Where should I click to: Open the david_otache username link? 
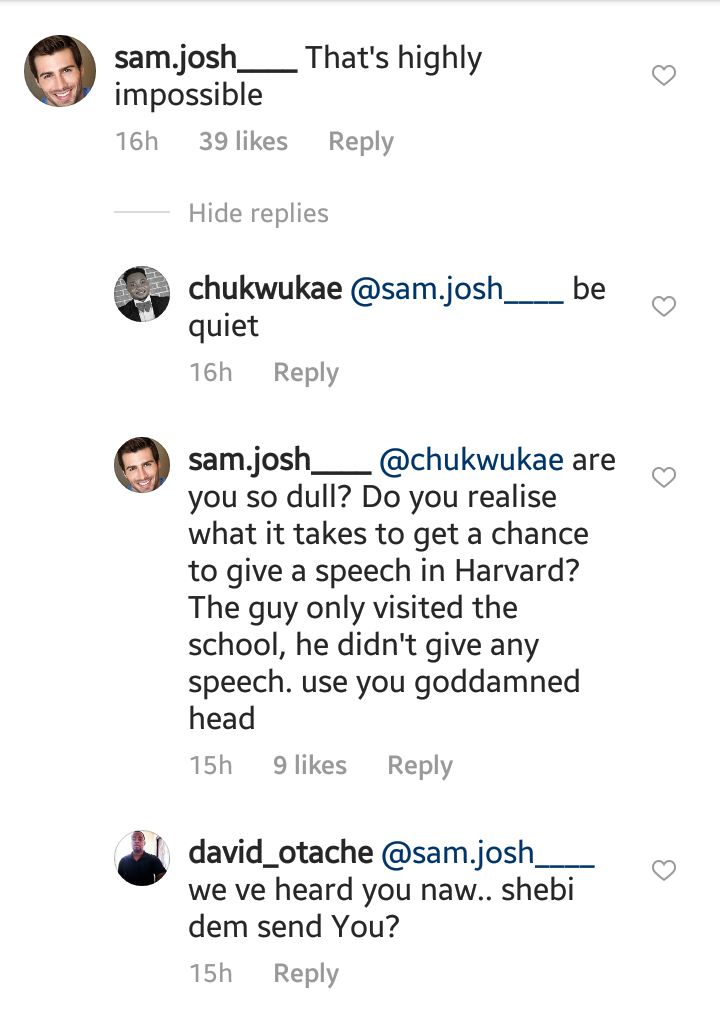[280, 854]
